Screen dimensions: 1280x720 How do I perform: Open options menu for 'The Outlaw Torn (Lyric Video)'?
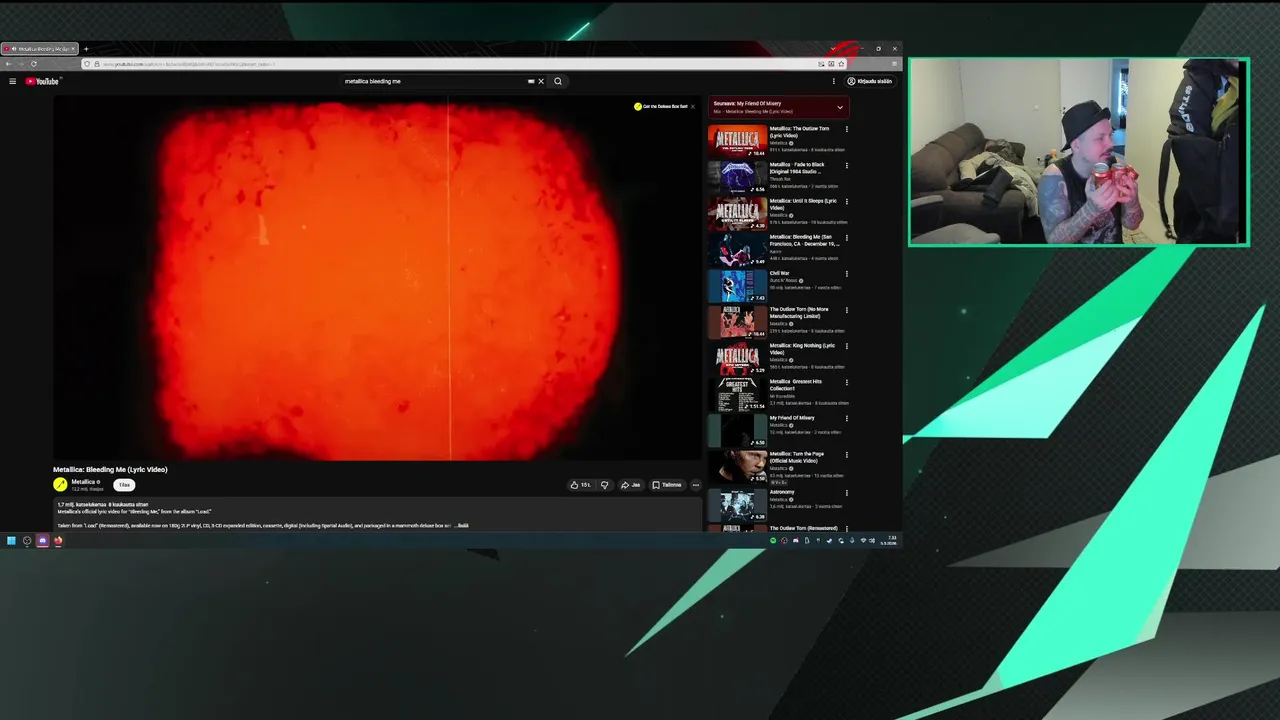(847, 129)
